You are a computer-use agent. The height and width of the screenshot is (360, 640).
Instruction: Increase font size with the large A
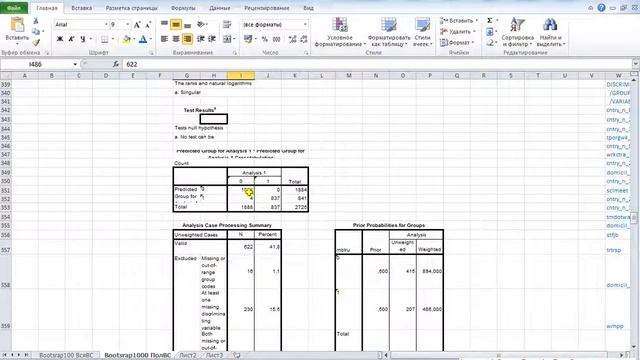coord(137,25)
